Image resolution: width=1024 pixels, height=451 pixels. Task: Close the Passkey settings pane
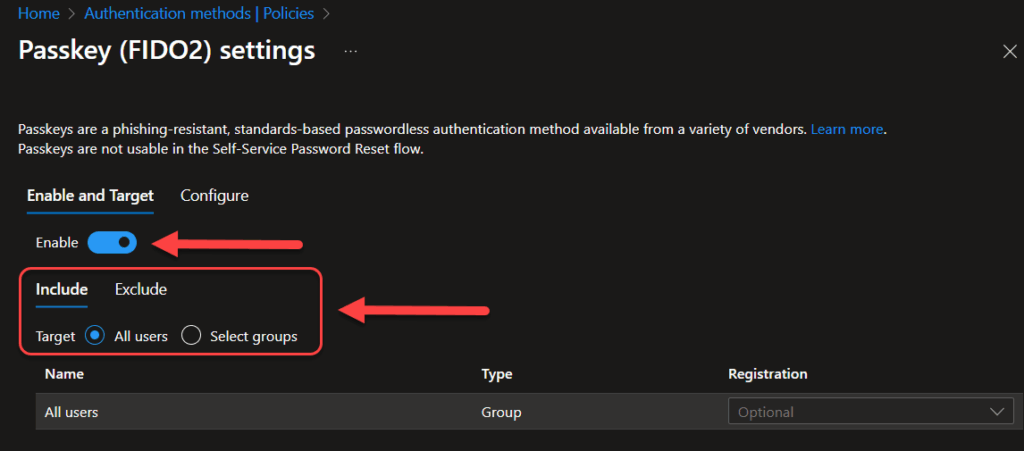pyautogui.click(x=1010, y=52)
